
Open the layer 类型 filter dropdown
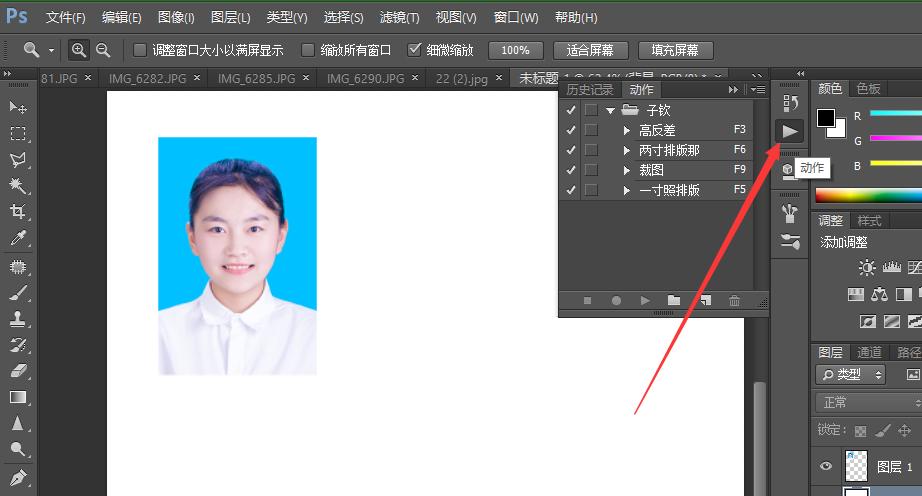pyautogui.click(x=850, y=374)
